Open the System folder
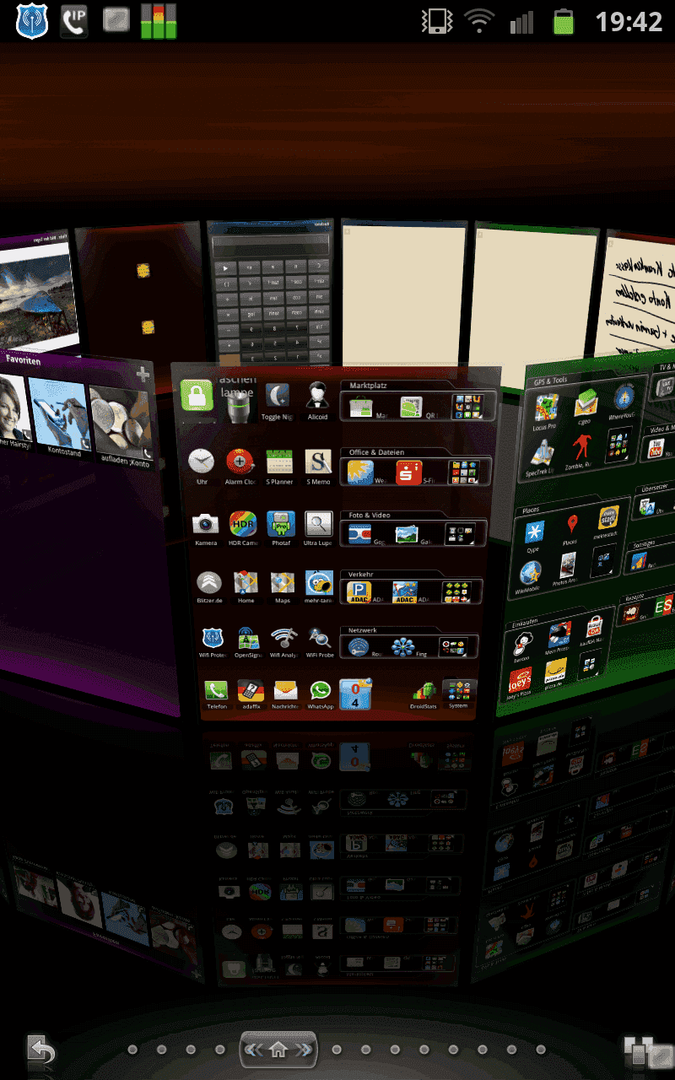 coord(459,692)
